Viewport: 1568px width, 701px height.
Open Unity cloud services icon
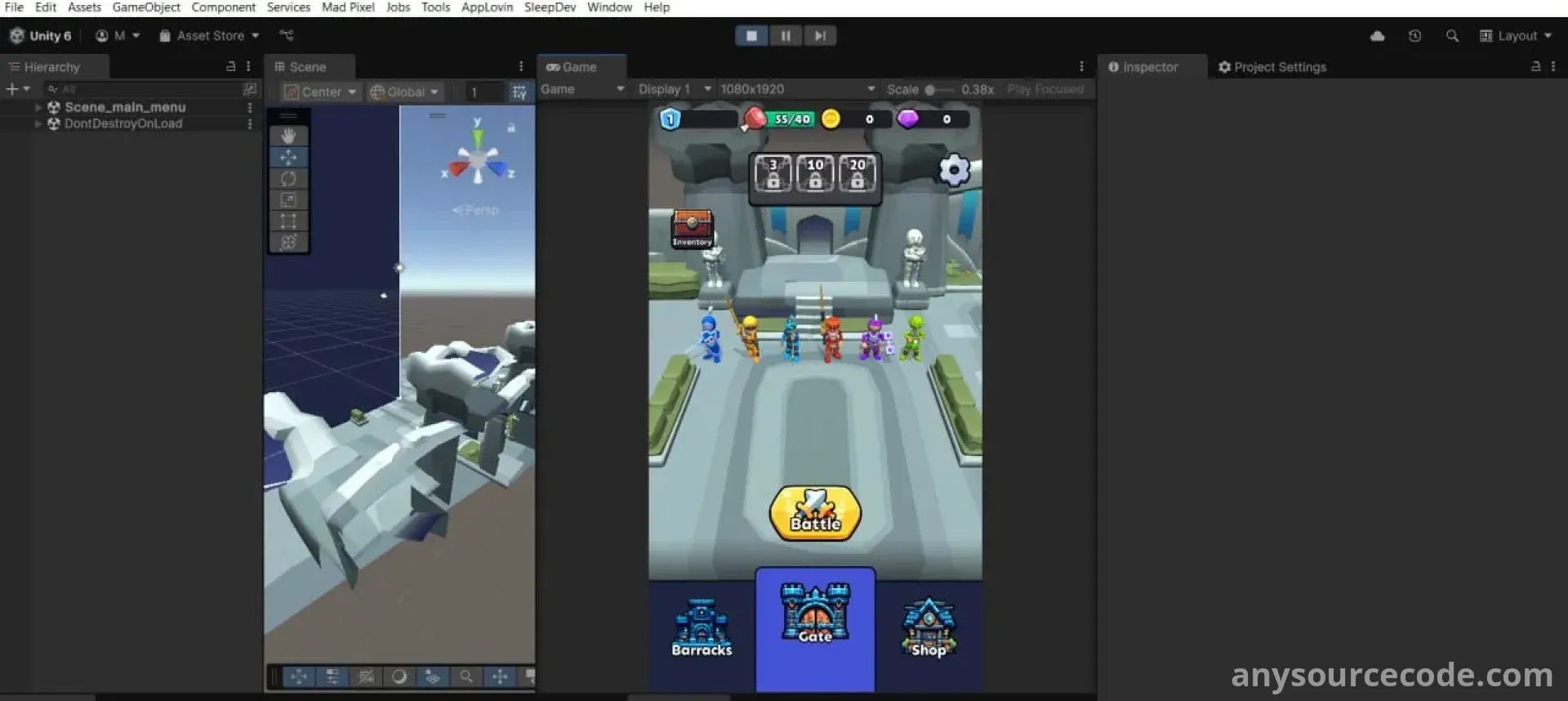tap(1377, 36)
